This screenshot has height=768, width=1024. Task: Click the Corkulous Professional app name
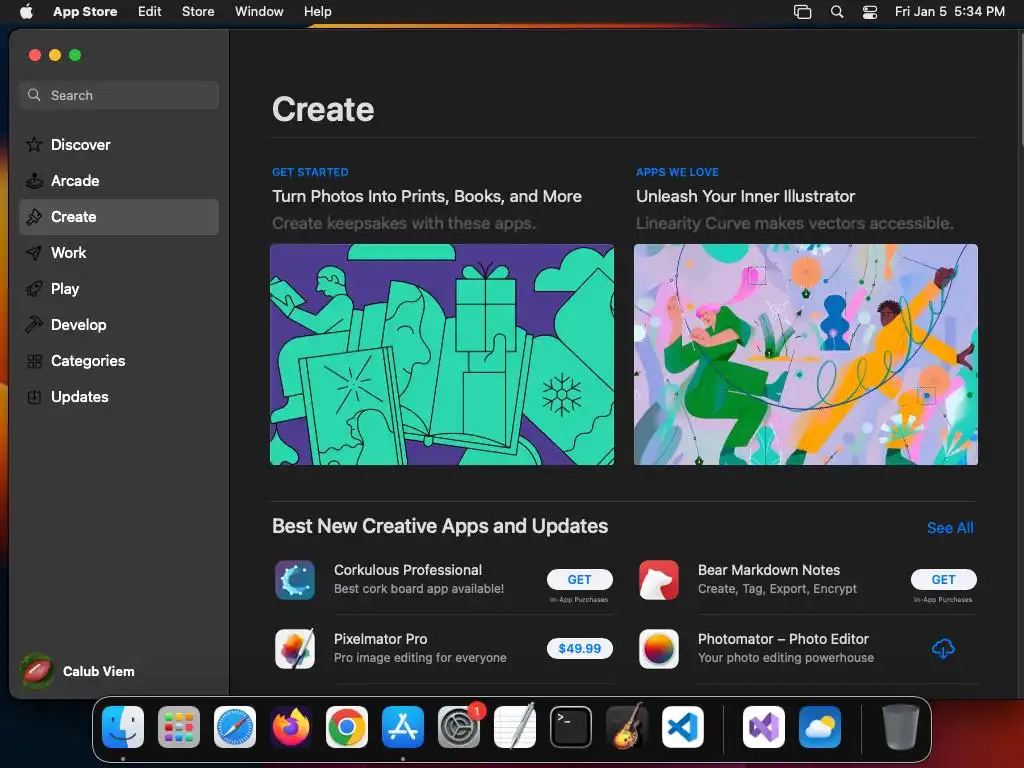[408, 570]
